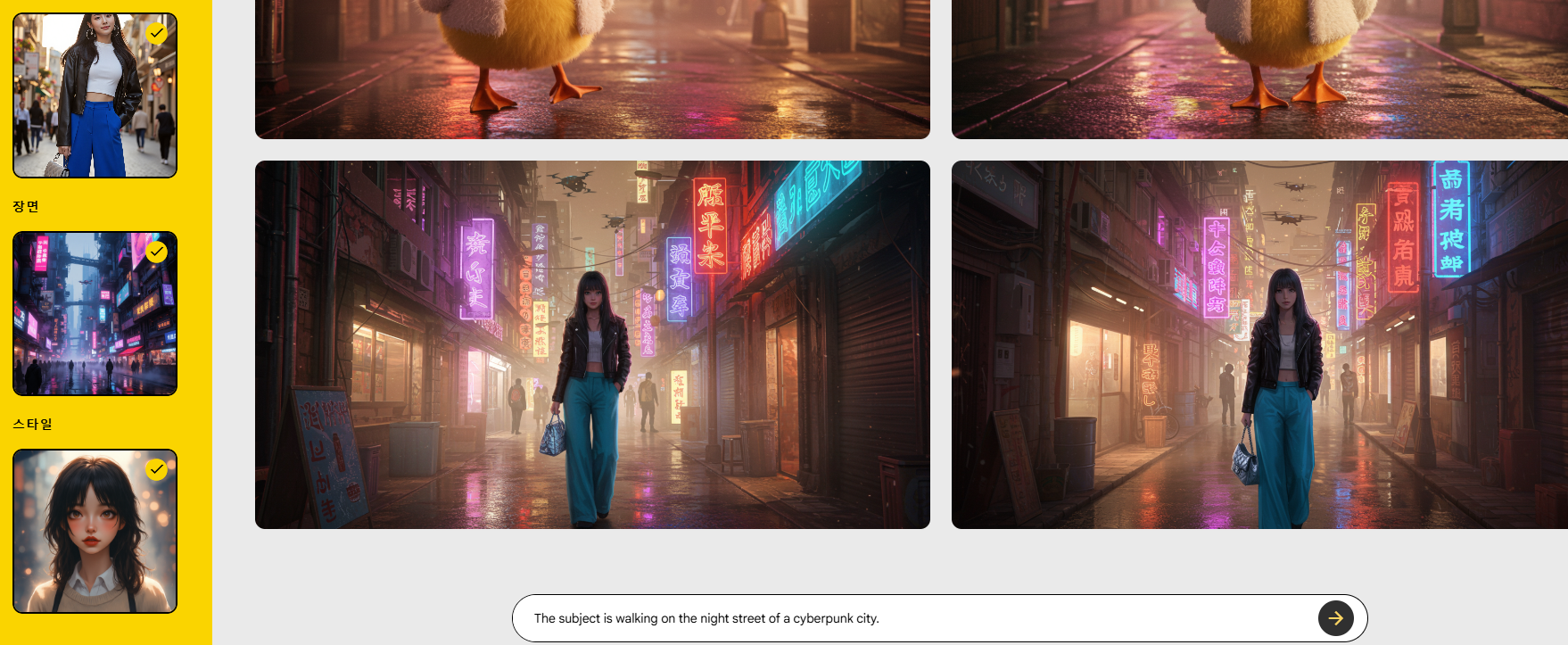The image size is (1568, 645).
Task: Uncheck the 스타일 style image checkmark
Action: [157, 469]
